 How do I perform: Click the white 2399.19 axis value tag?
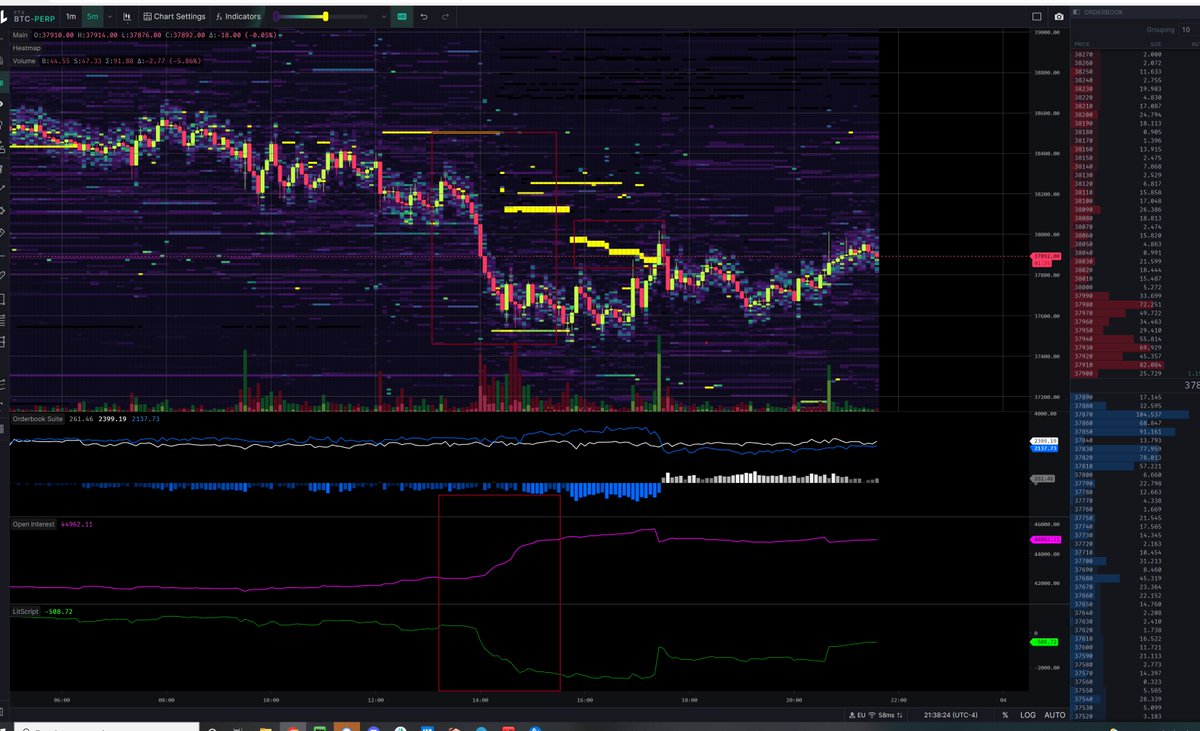tap(1046, 441)
